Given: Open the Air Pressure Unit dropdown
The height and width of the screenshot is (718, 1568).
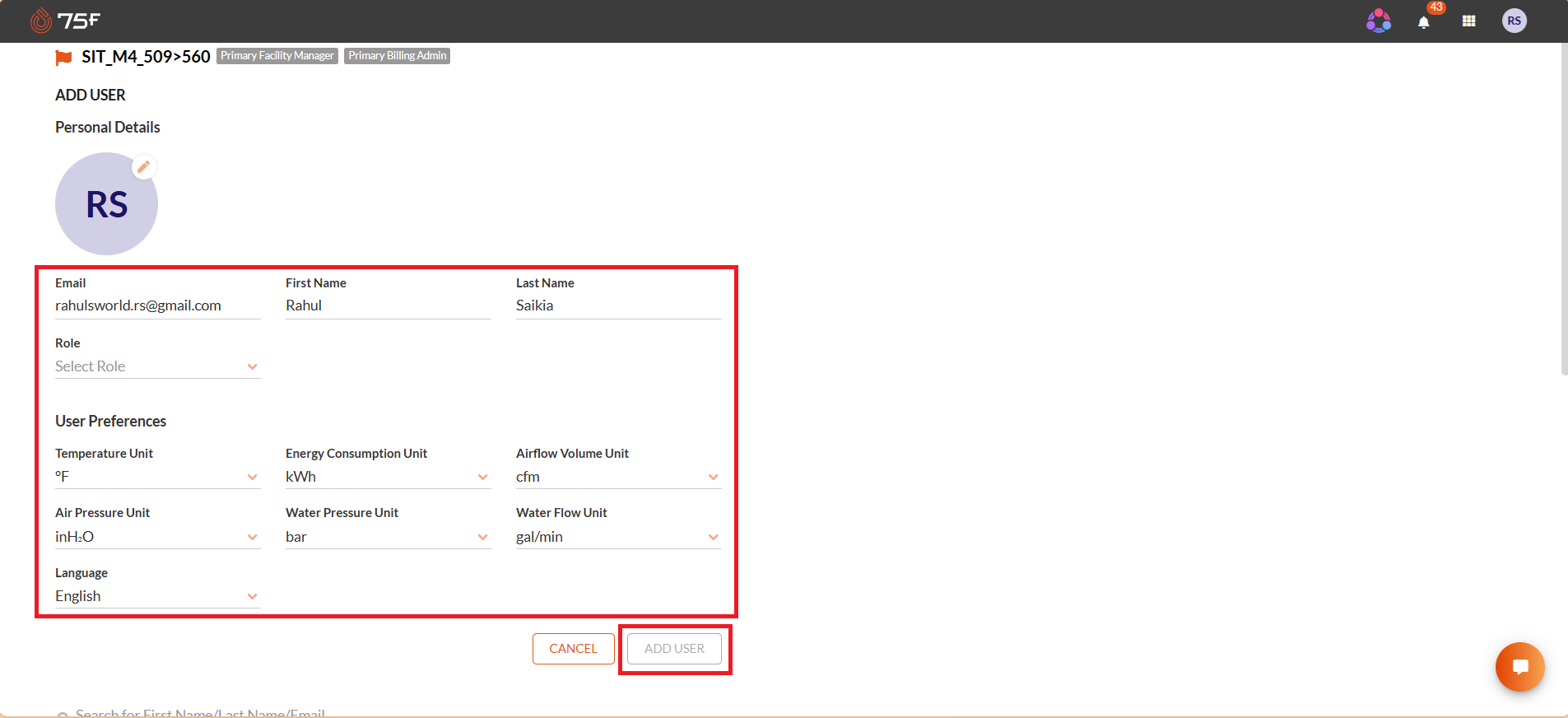Looking at the screenshot, I should click(x=157, y=537).
